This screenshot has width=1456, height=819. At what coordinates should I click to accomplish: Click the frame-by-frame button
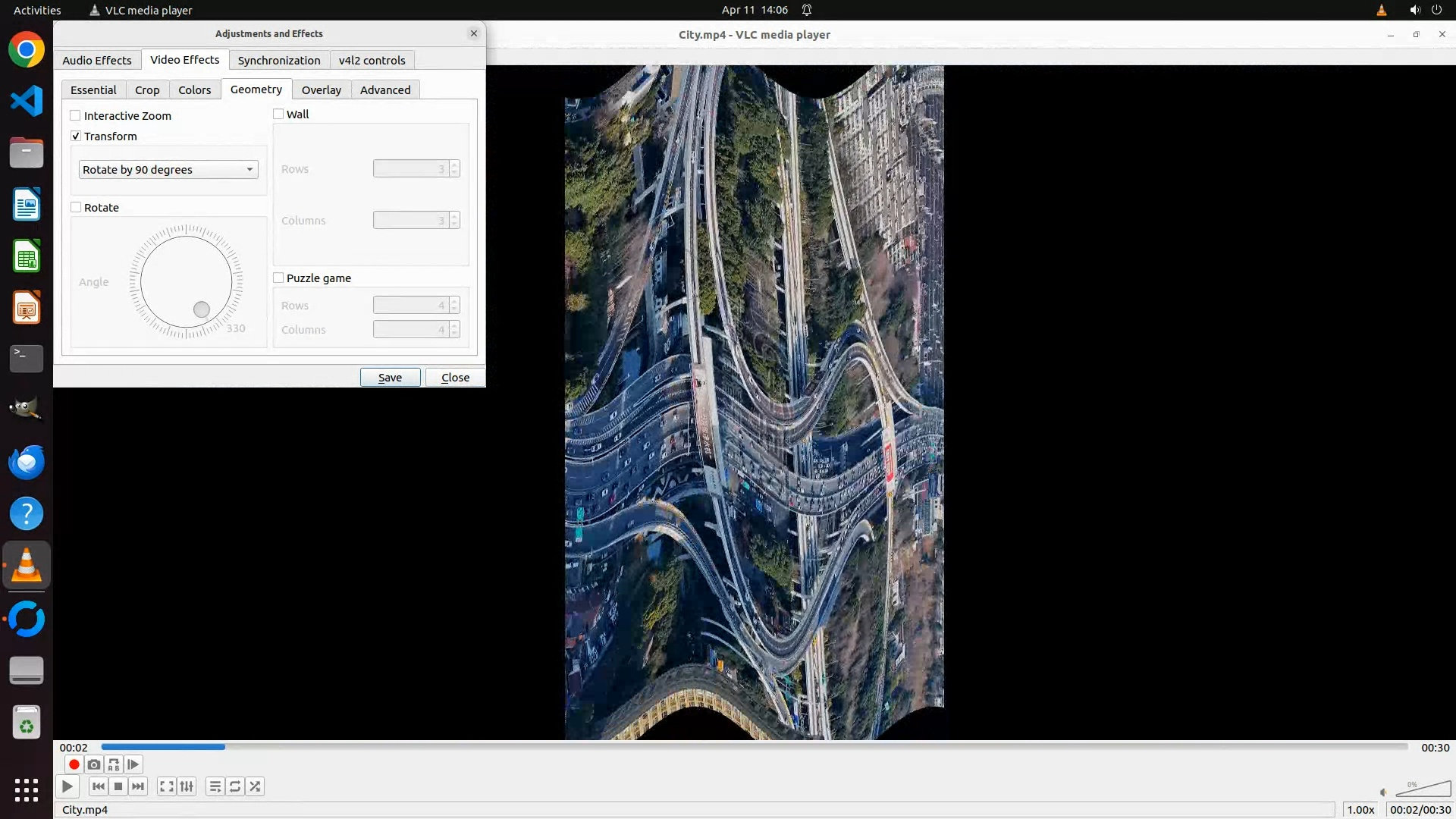(x=133, y=764)
